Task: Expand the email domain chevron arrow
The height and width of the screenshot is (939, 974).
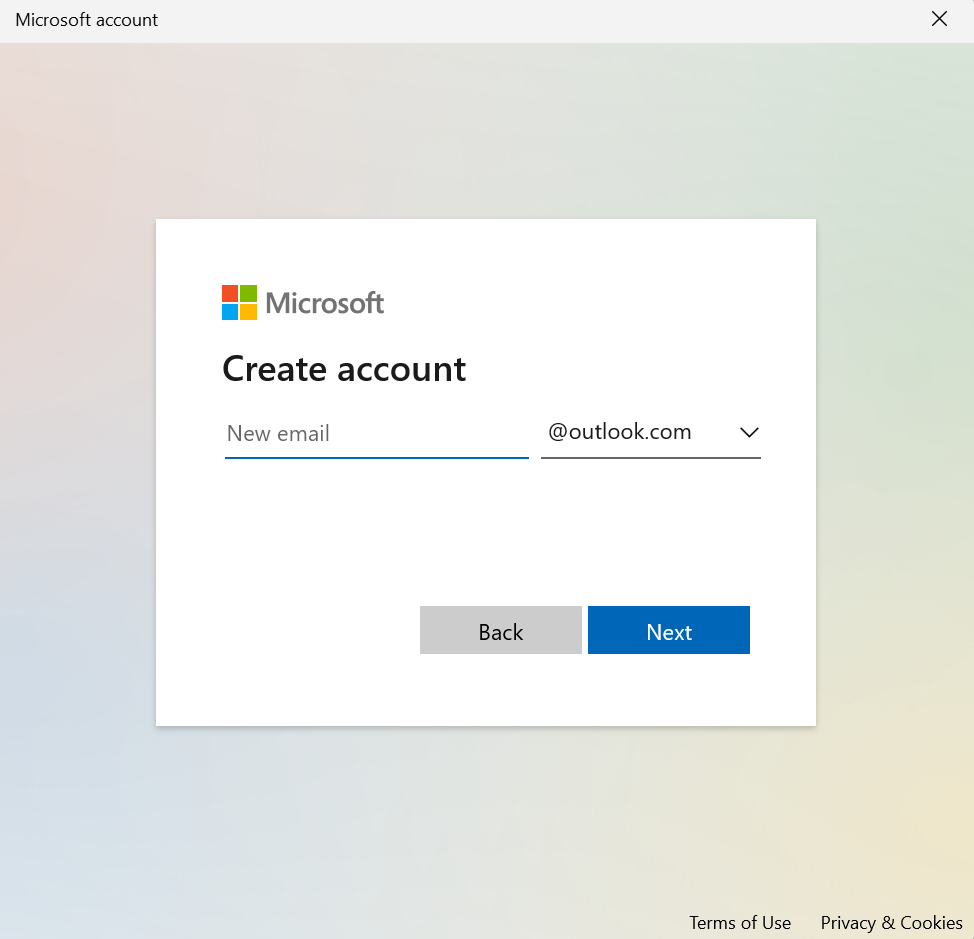Action: click(x=749, y=433)
